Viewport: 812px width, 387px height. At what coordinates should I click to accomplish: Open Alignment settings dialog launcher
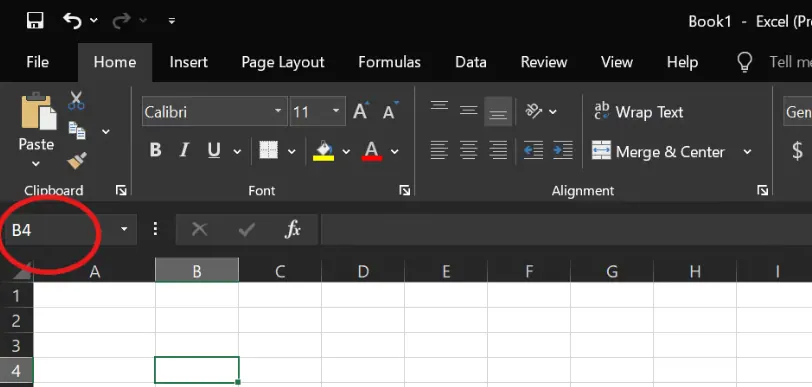pyautogui.click(x=762, y=191)
